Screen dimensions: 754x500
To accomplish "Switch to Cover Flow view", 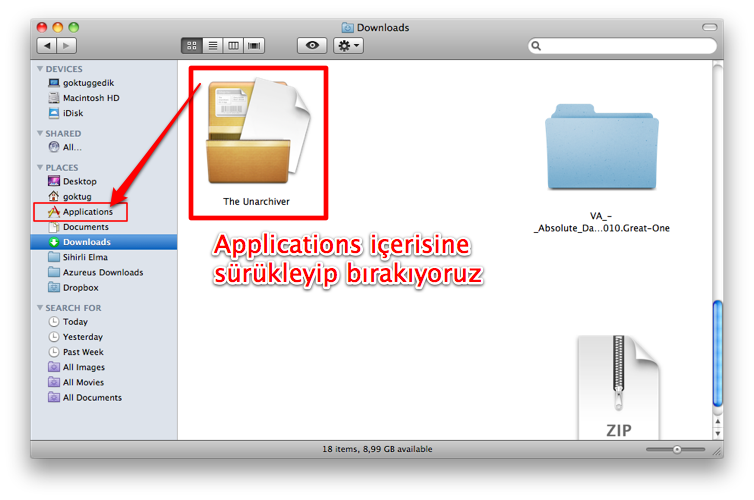I will coord(254,46).
